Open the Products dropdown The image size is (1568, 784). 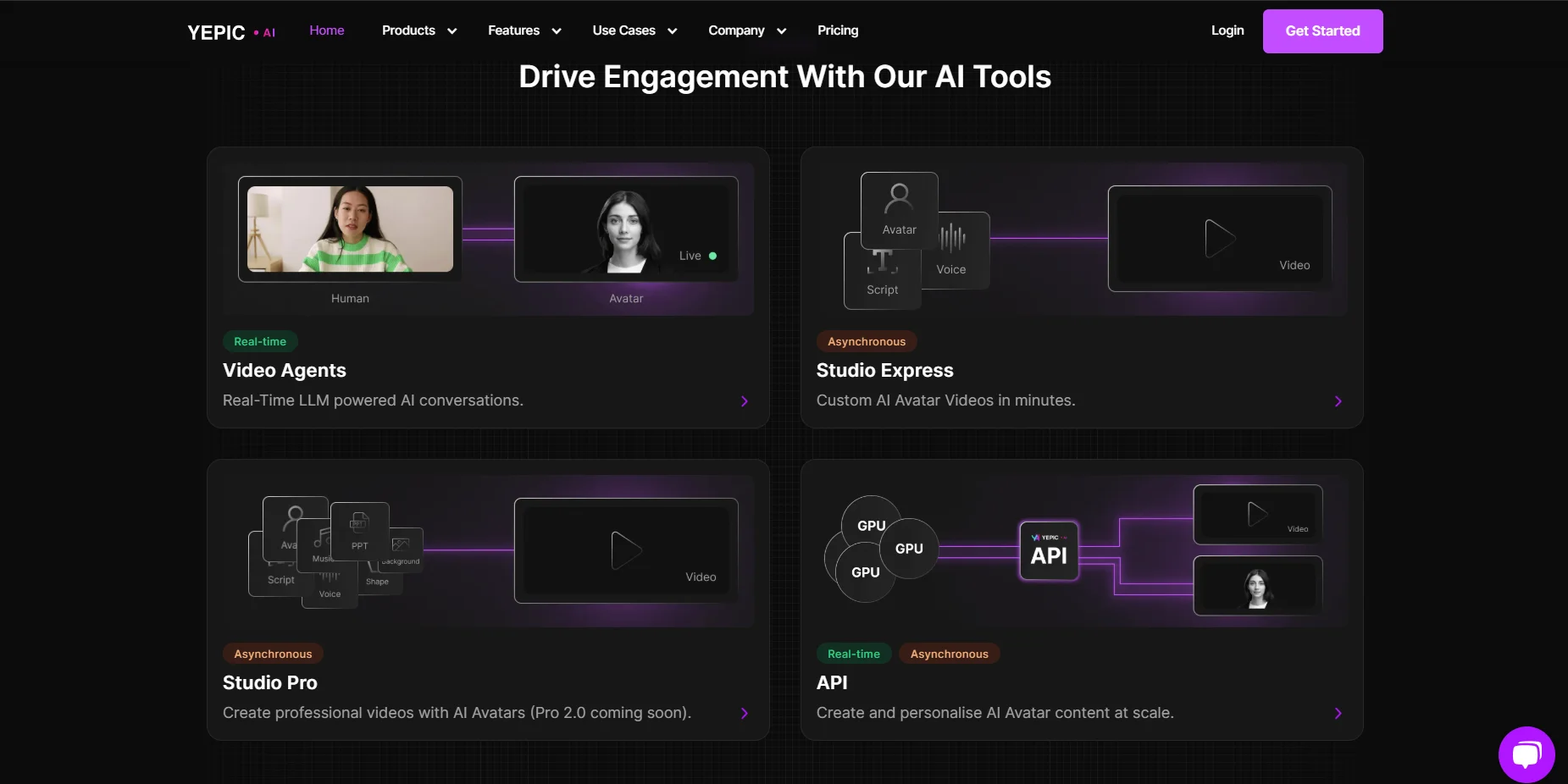click(418, 30)
